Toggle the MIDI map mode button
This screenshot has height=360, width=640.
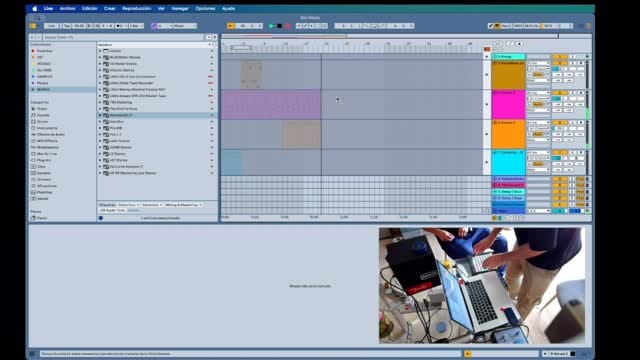[518, 26]
